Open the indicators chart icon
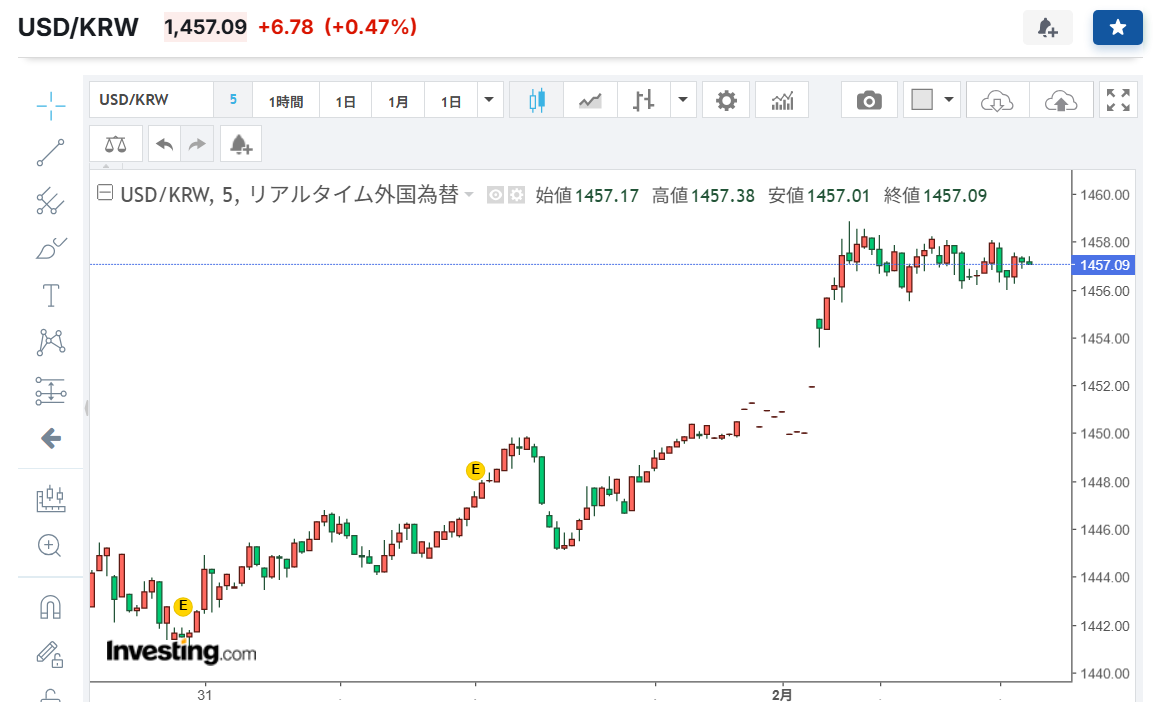 (x=782, y=100)
